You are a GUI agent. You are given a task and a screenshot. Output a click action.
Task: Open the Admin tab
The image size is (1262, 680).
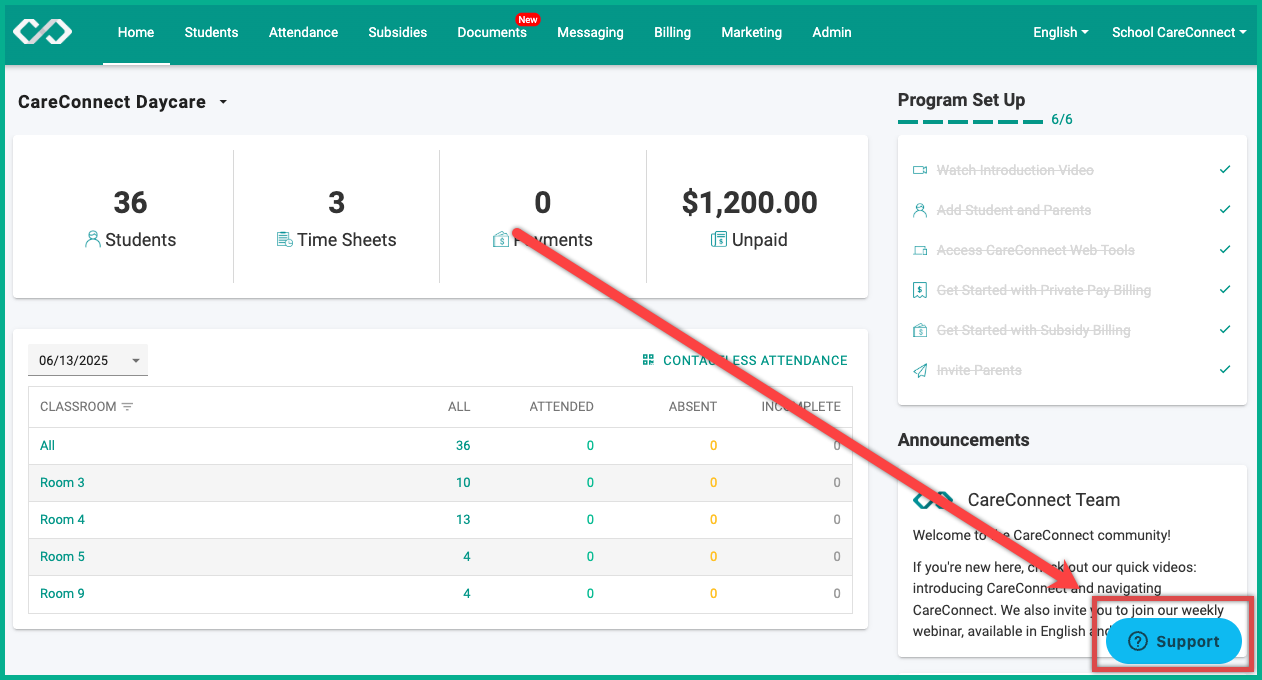coord(832,32)
